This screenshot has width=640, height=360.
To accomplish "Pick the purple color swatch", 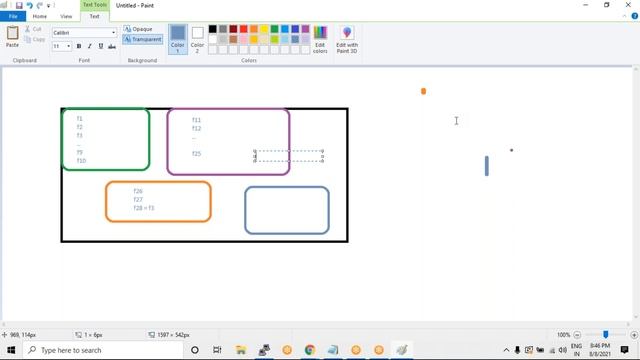I will (305, 29).
